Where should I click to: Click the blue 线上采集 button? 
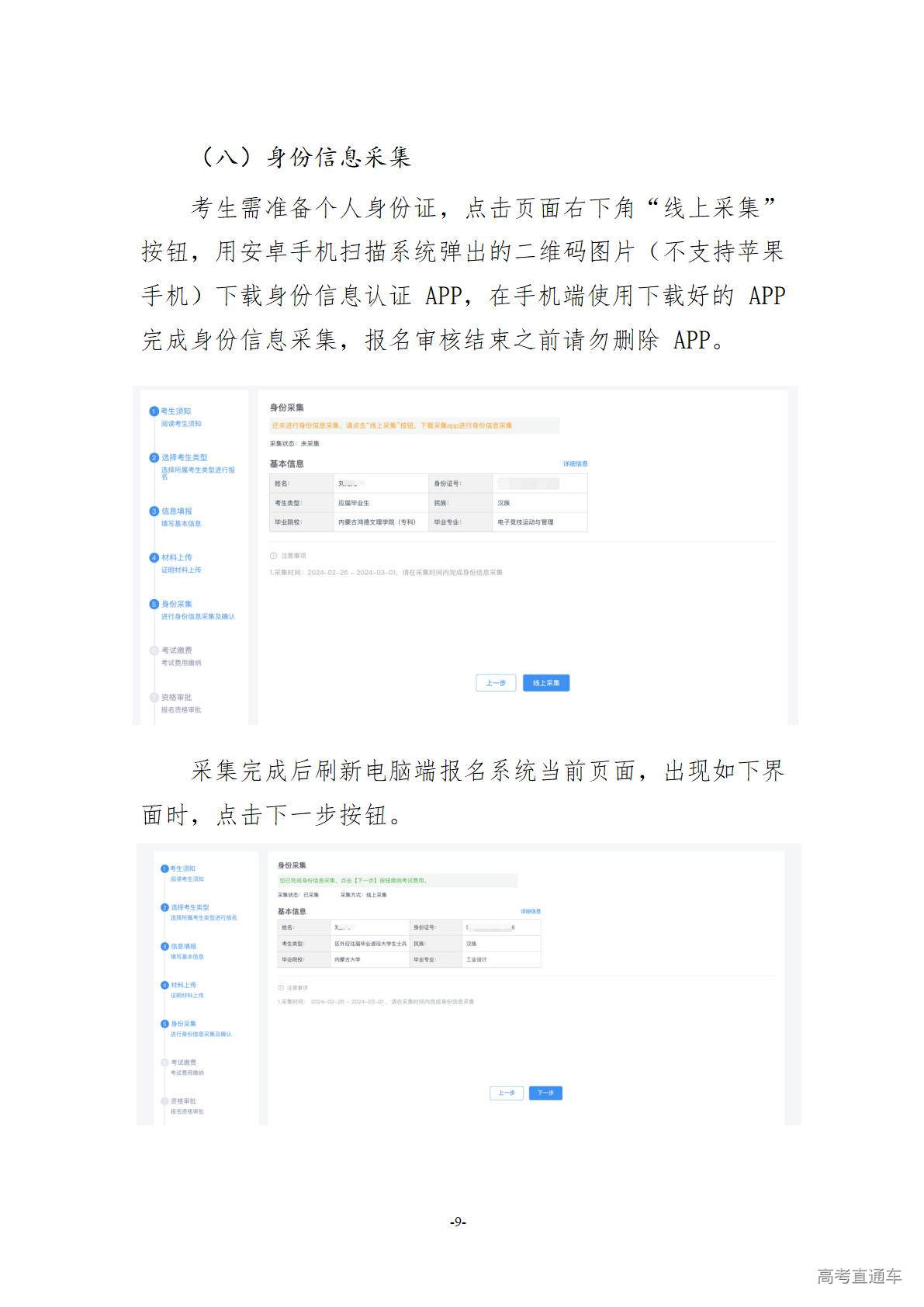[x=545, y=683]
